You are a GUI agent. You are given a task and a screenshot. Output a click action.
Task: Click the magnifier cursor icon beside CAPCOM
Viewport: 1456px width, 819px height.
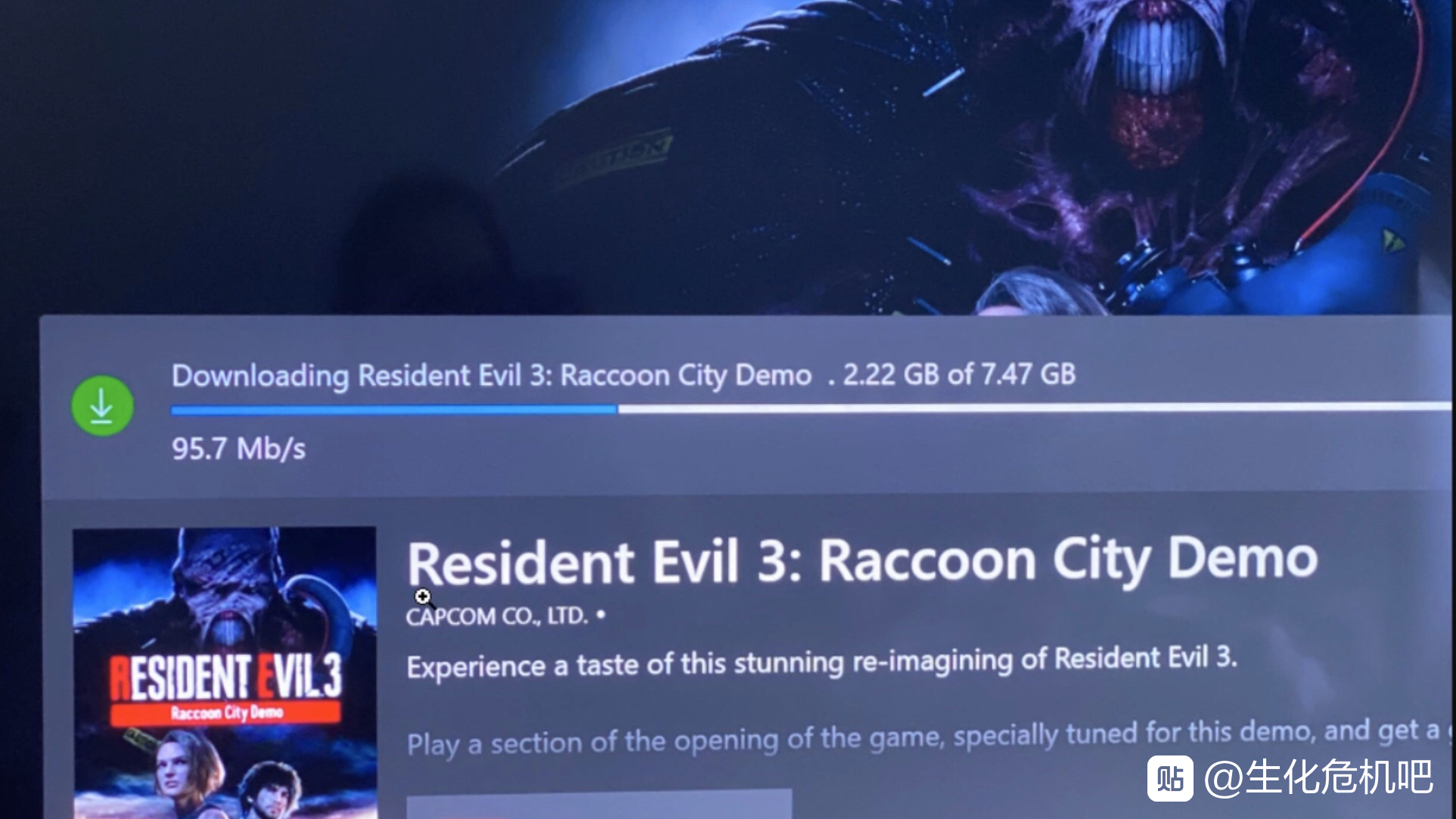click(424, 598)
